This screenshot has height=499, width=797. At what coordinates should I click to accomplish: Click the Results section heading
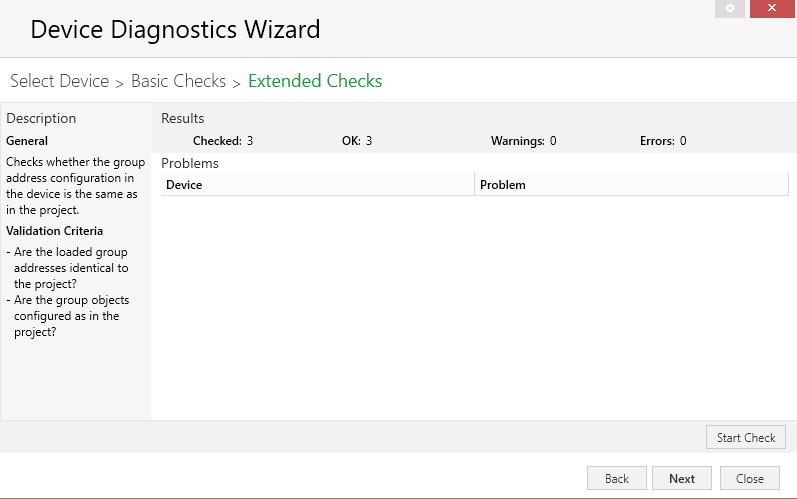(x=182, y=118)
